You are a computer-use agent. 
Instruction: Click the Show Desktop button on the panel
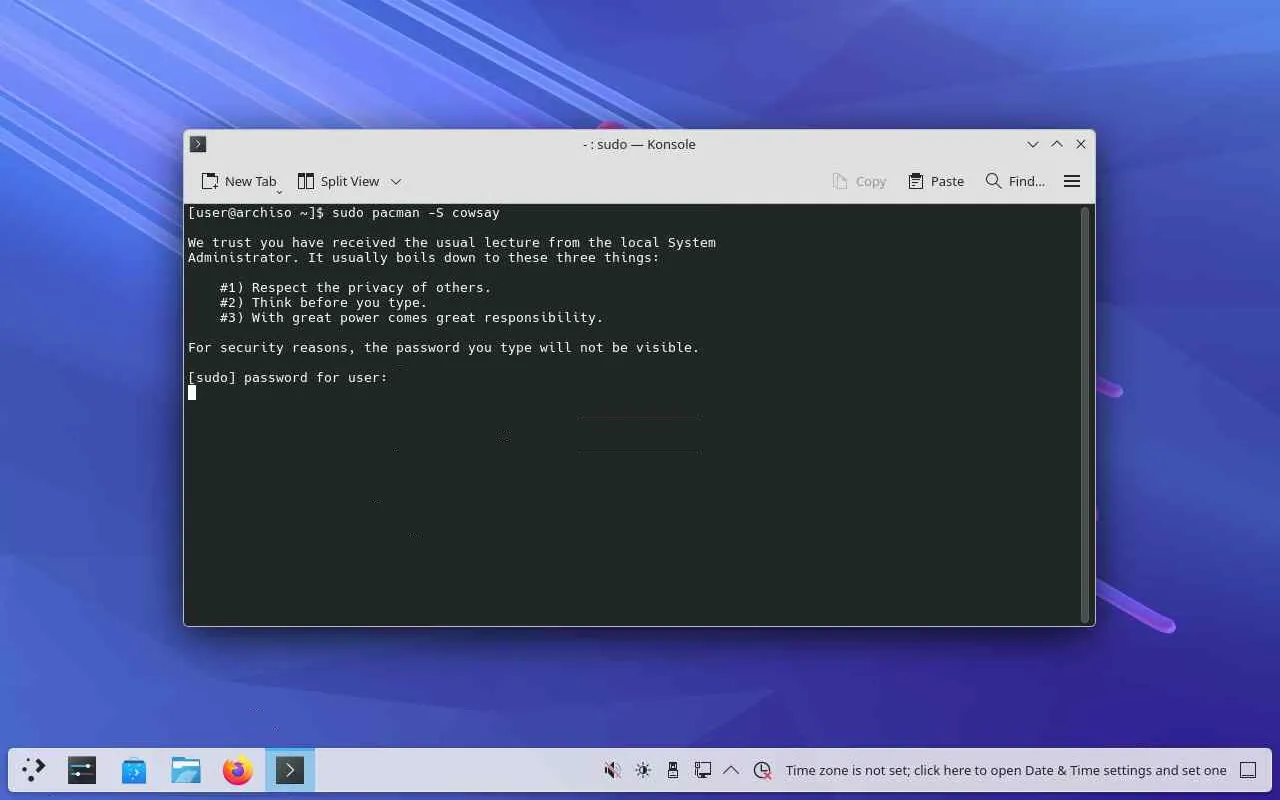click(x=1248, y=770)
